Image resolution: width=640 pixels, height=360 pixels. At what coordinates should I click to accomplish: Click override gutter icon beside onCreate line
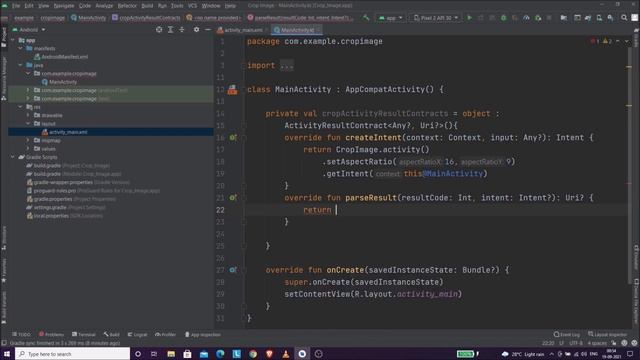(x=232, y=270)
